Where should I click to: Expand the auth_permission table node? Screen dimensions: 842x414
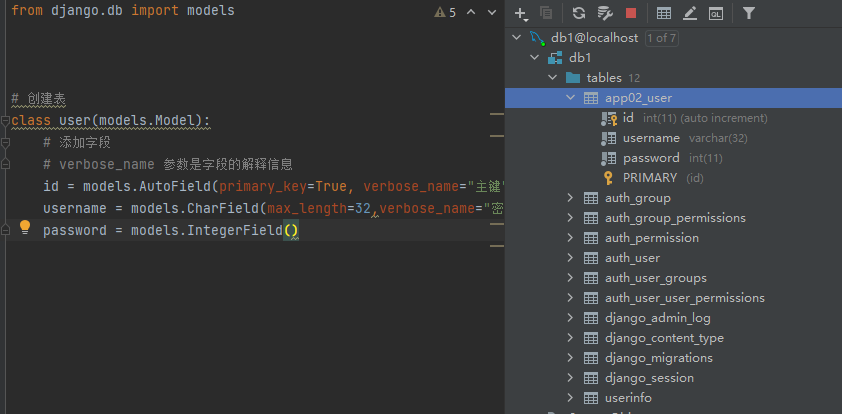(x=570, y=238)
